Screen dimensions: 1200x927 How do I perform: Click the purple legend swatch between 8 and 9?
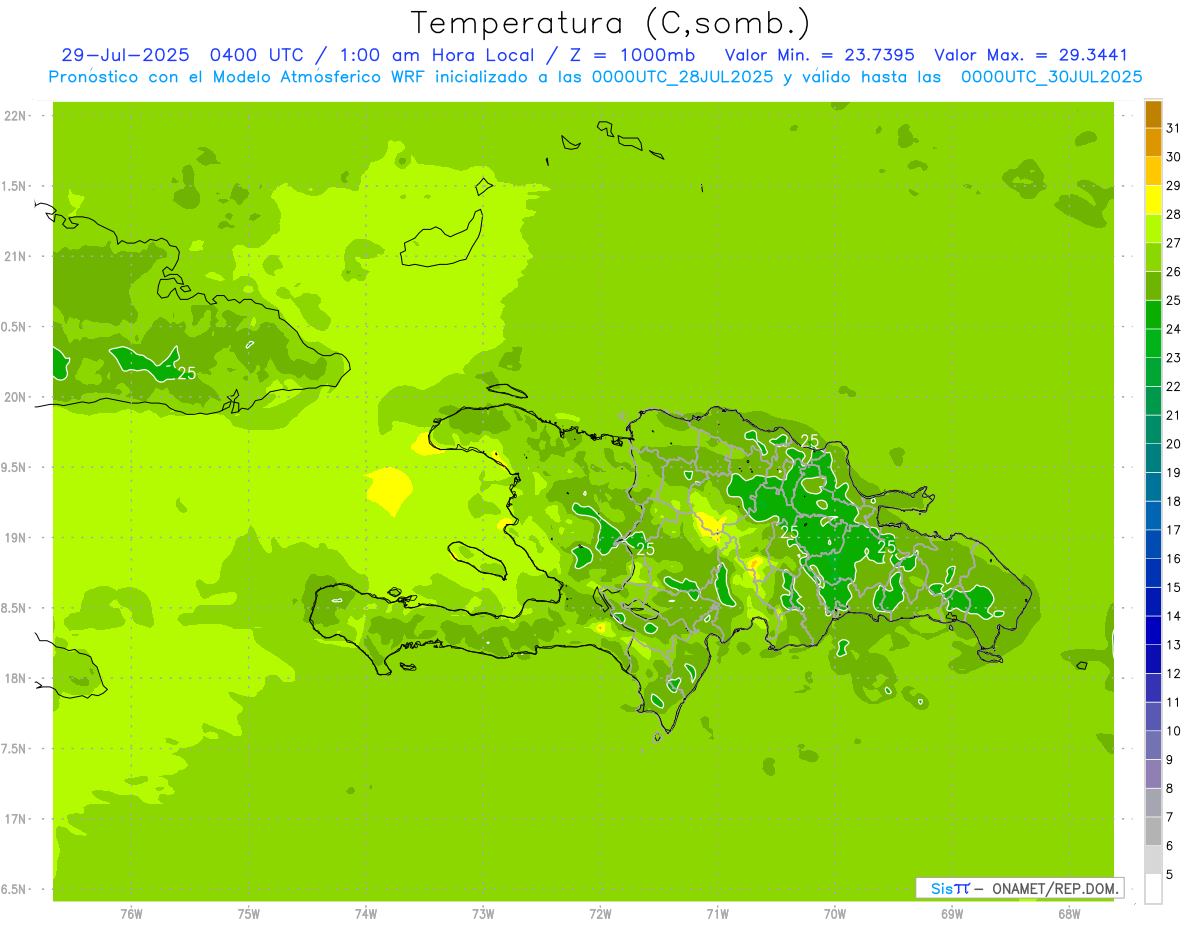point(1153,774)
